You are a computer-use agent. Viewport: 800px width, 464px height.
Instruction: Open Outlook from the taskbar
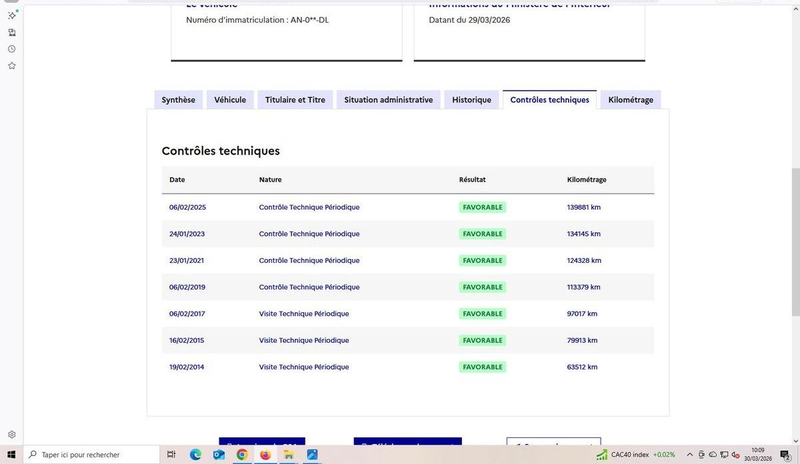tap(219, 455)
